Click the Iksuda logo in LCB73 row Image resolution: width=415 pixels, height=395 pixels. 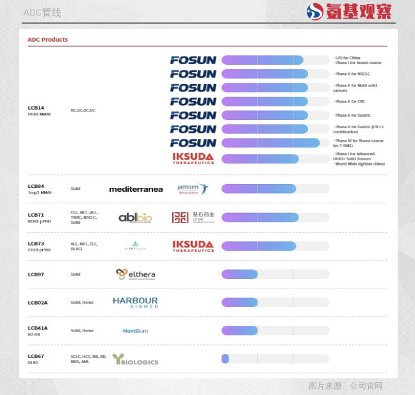[x=193, y=246]
